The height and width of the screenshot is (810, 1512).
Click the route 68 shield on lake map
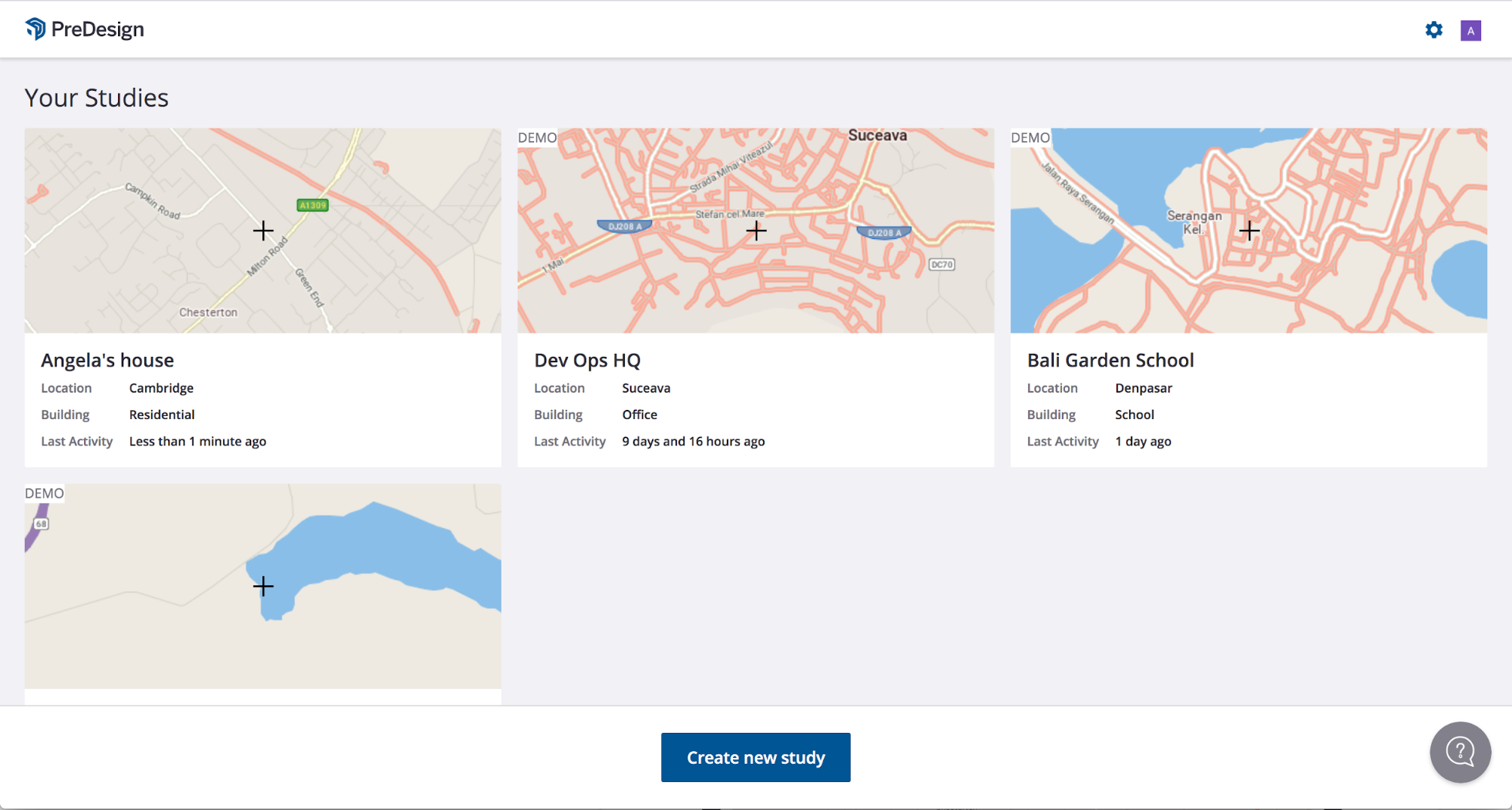(41, 523)
